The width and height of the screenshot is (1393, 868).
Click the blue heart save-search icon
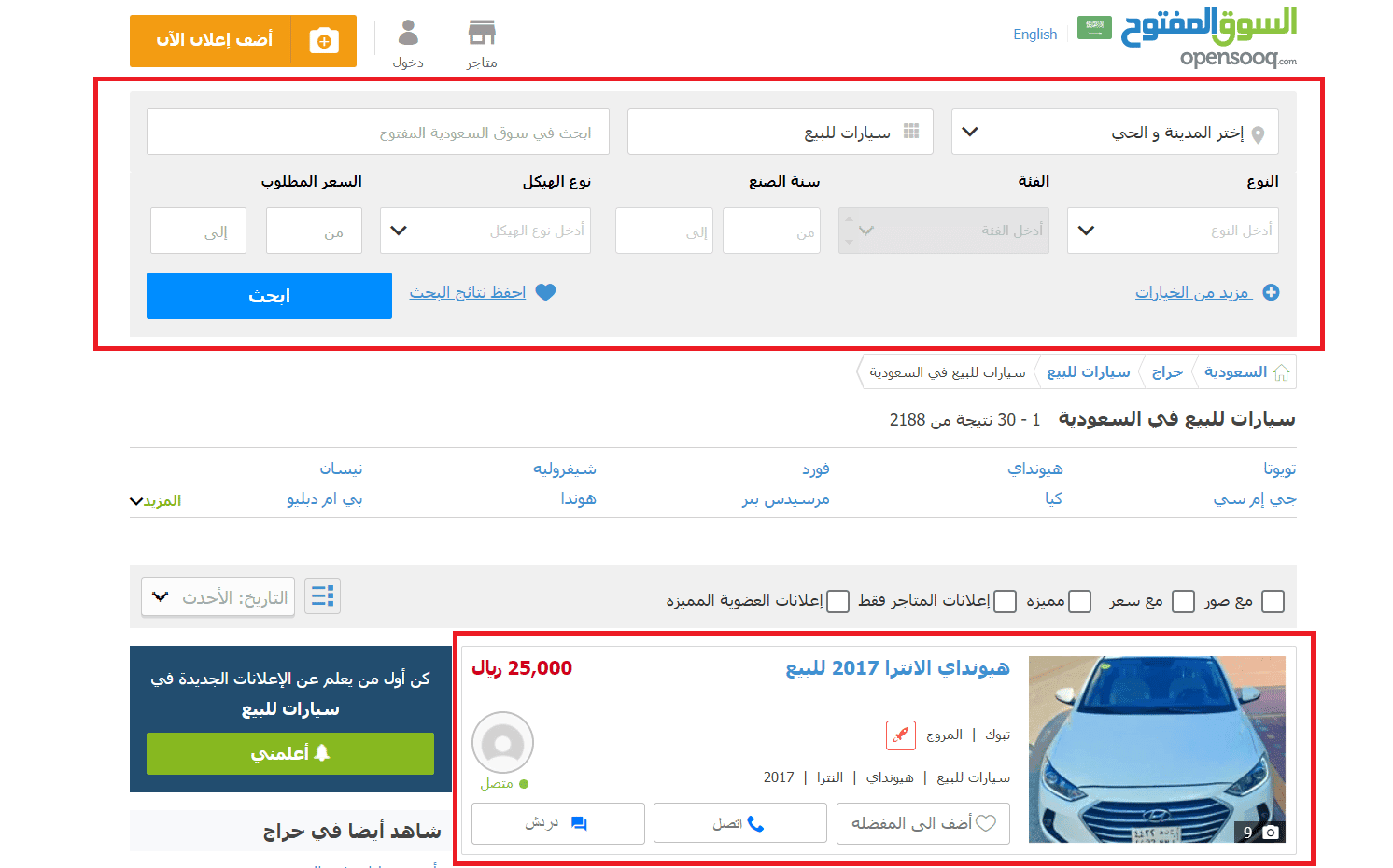(546, 292)
